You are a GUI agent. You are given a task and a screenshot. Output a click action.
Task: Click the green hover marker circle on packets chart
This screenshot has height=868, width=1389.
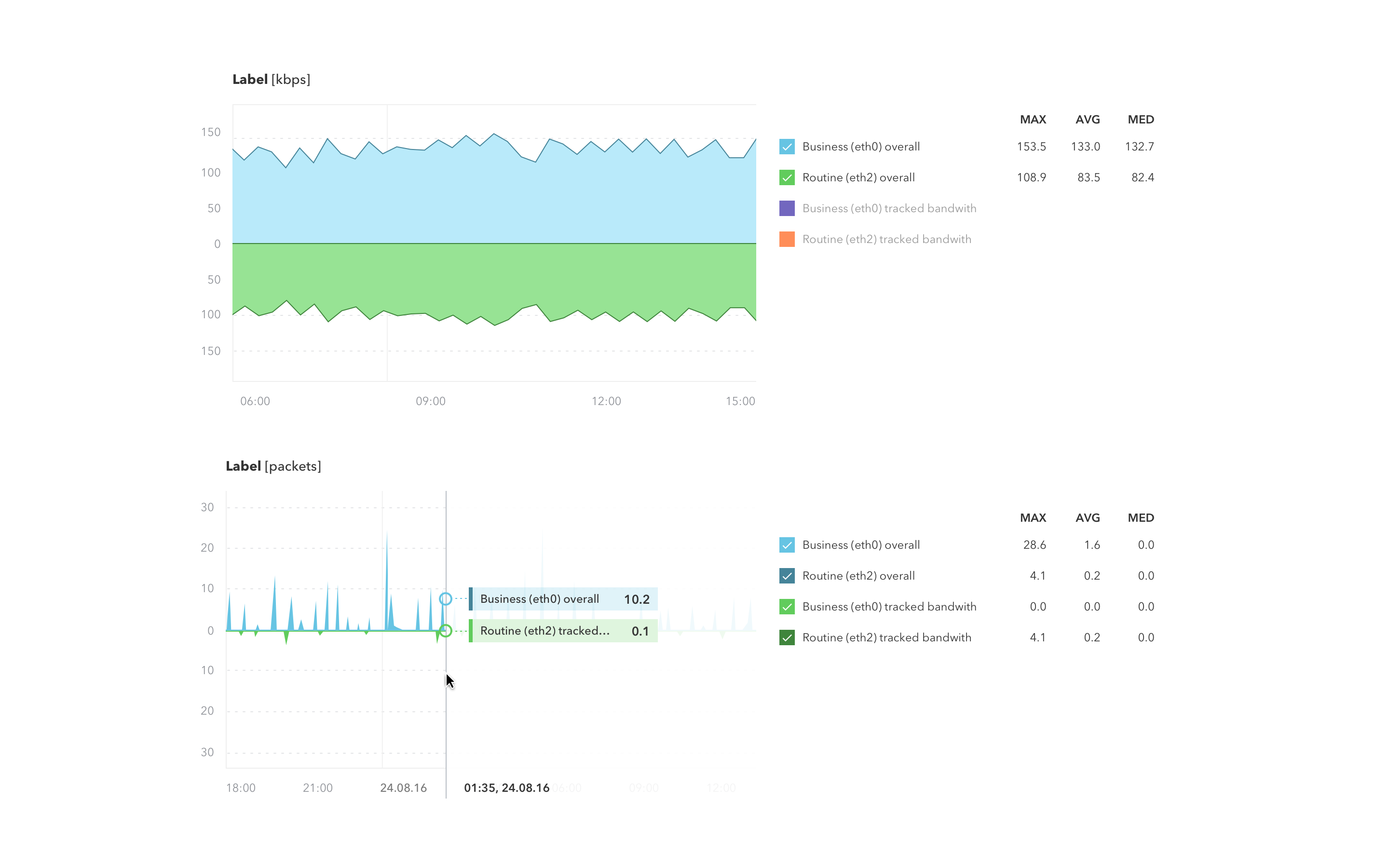(x=446, y=631)
